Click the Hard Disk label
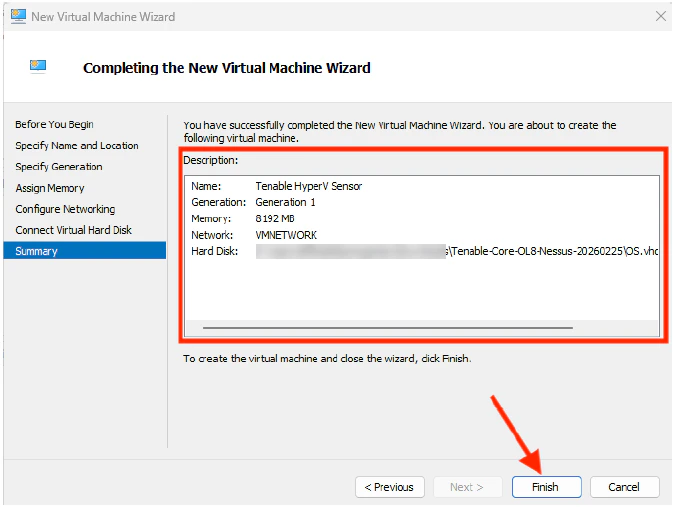The height and width of the screenshot is (507, 673). point(215,251)
